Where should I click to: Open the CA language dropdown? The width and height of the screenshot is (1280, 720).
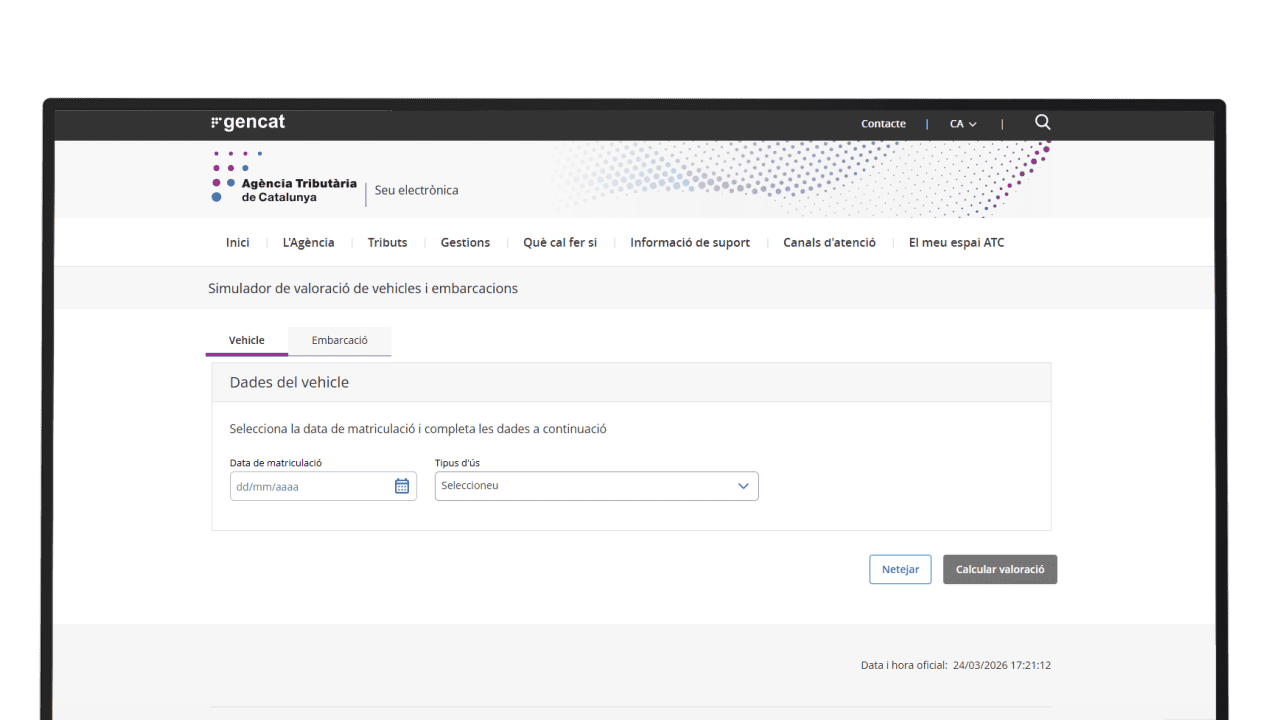click(963, 124)
